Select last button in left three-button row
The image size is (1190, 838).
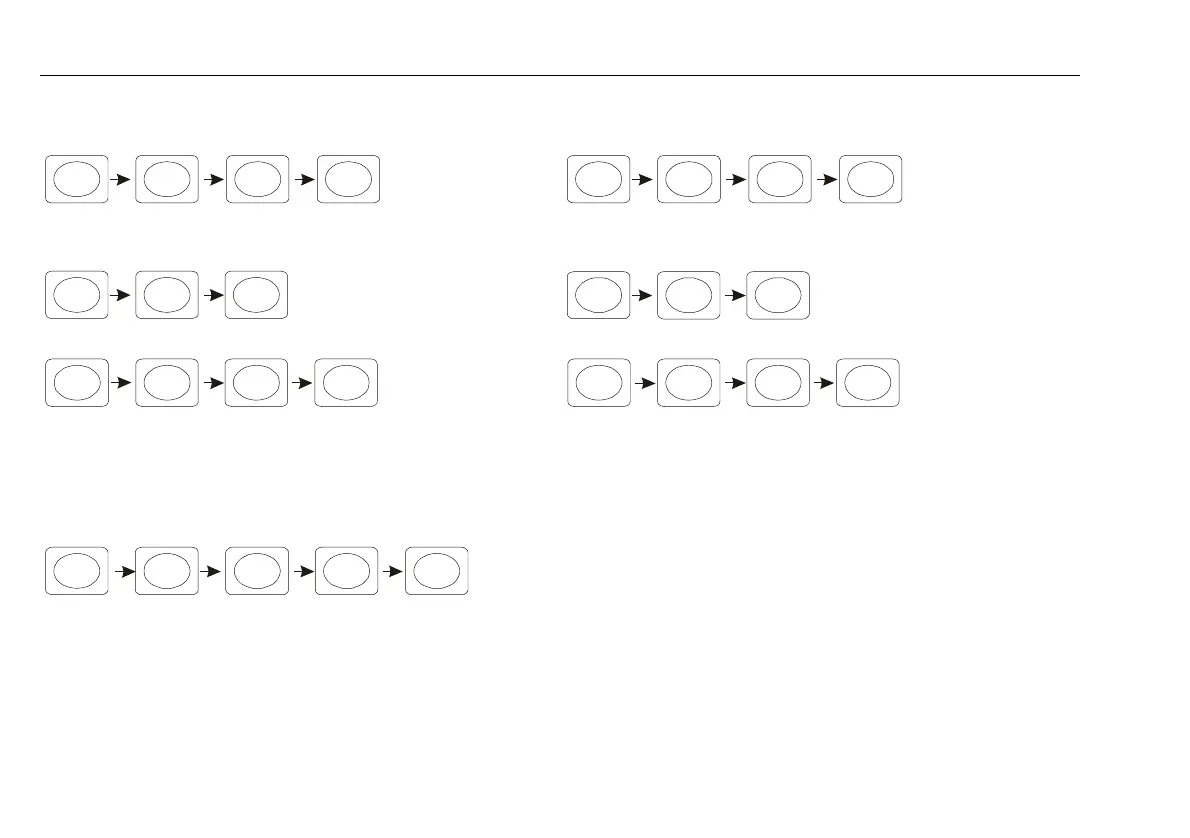(x=256, y=295)
